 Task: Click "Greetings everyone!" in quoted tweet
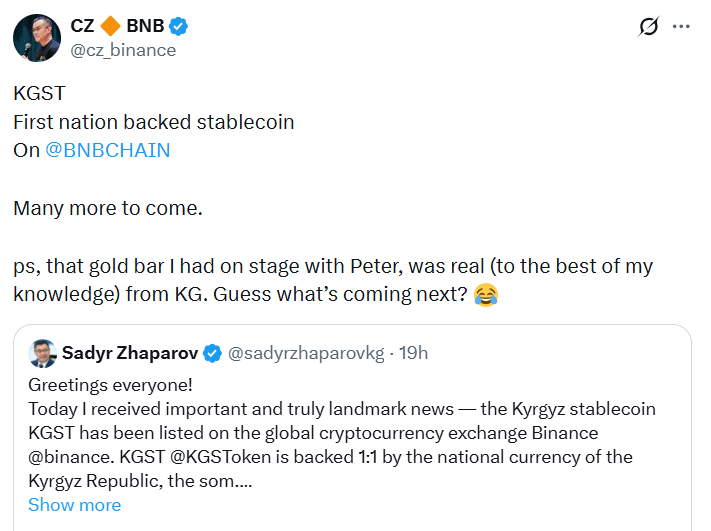(110, 385)
